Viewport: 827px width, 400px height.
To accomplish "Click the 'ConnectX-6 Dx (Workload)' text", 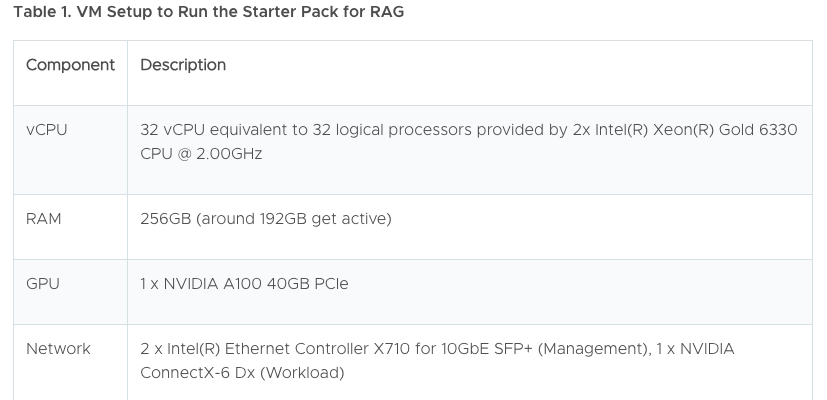I will [x=242, y=373].
